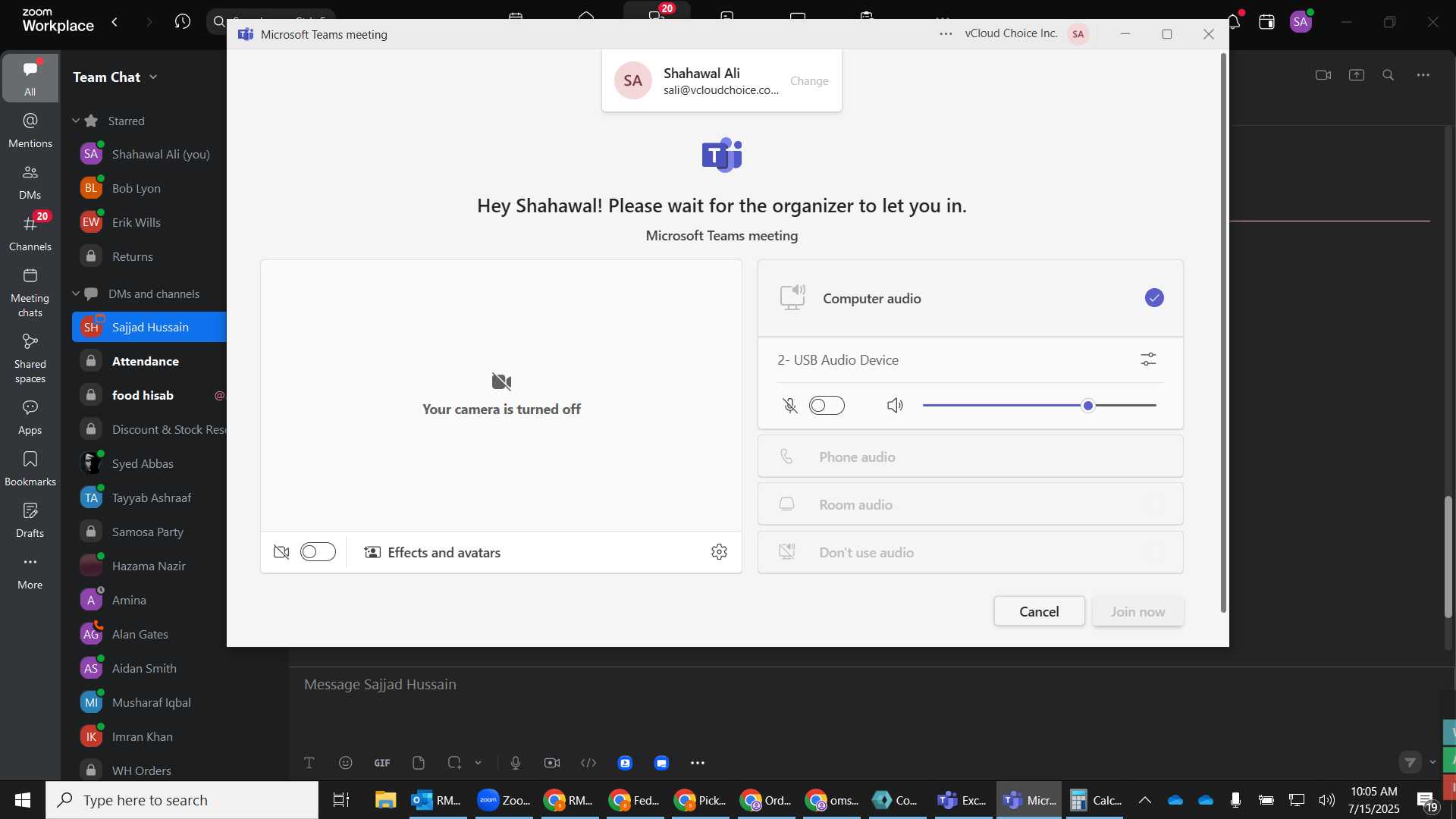This screenshot has height=819, width=1456.
Task: Open Teams device settings gear
Action: click(719, 552)
